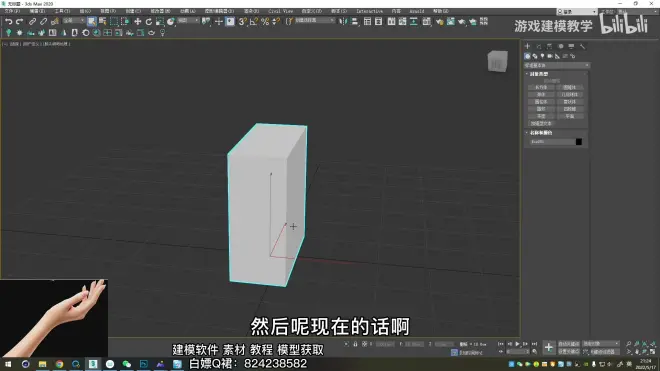Toggle the 3D snaps button
Screen dimensions: 660x371
242,21
